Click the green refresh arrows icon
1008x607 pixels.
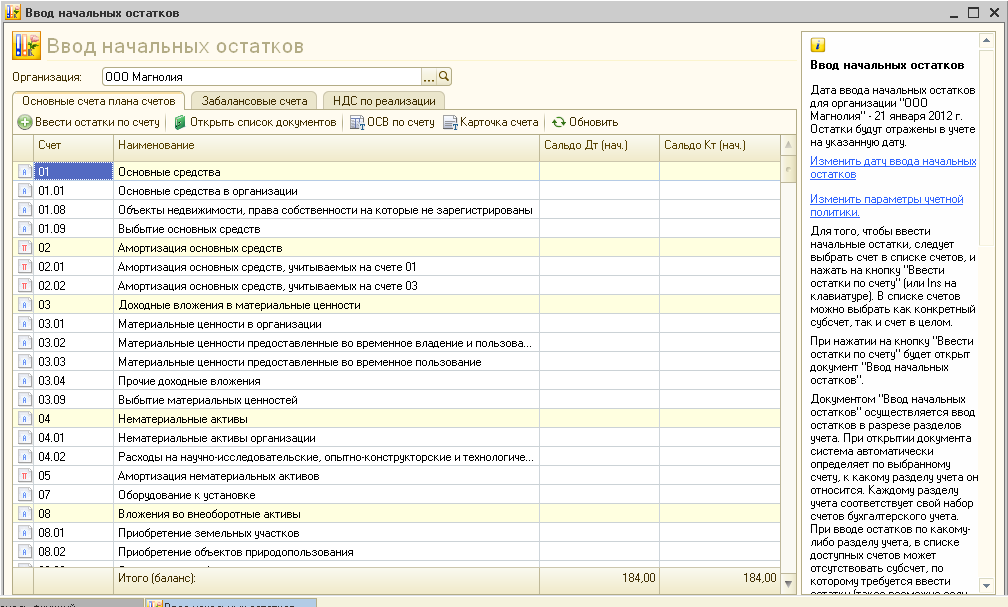click(x=559, y=122)
